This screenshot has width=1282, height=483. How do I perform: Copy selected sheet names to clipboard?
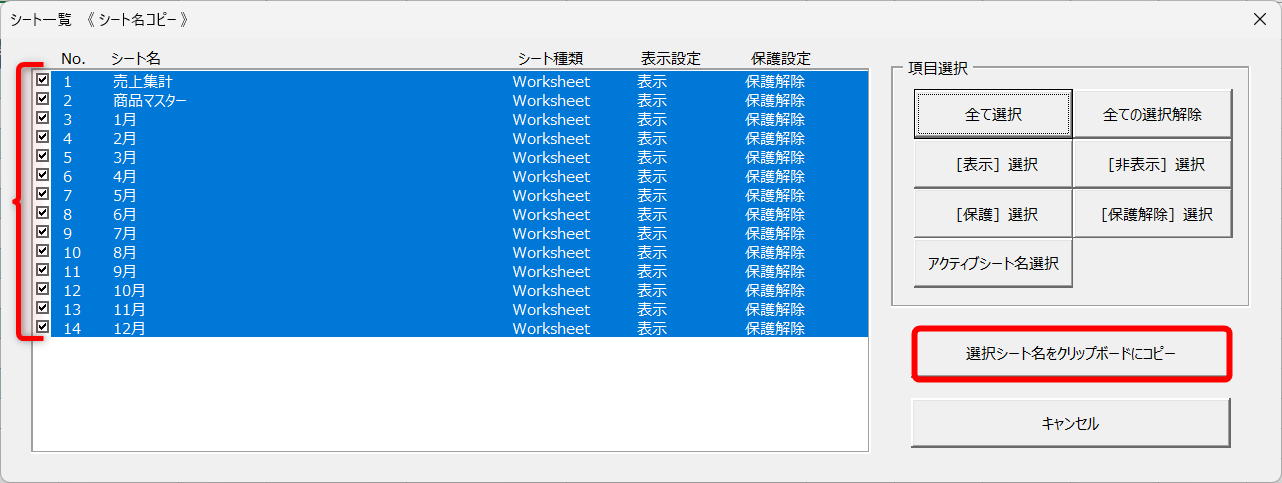[1071, 354]
